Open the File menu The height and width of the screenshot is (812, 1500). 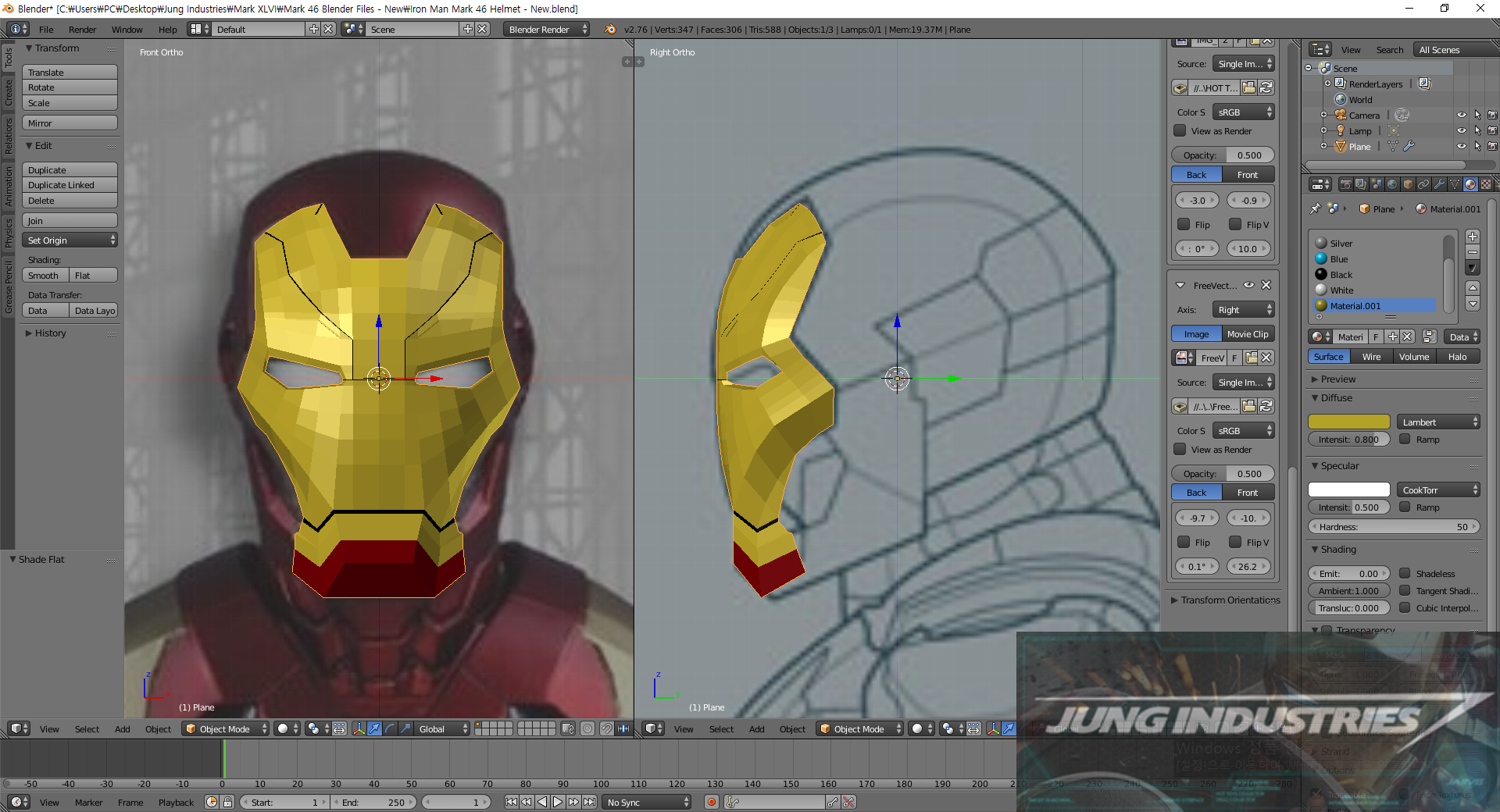pos(46,29)
